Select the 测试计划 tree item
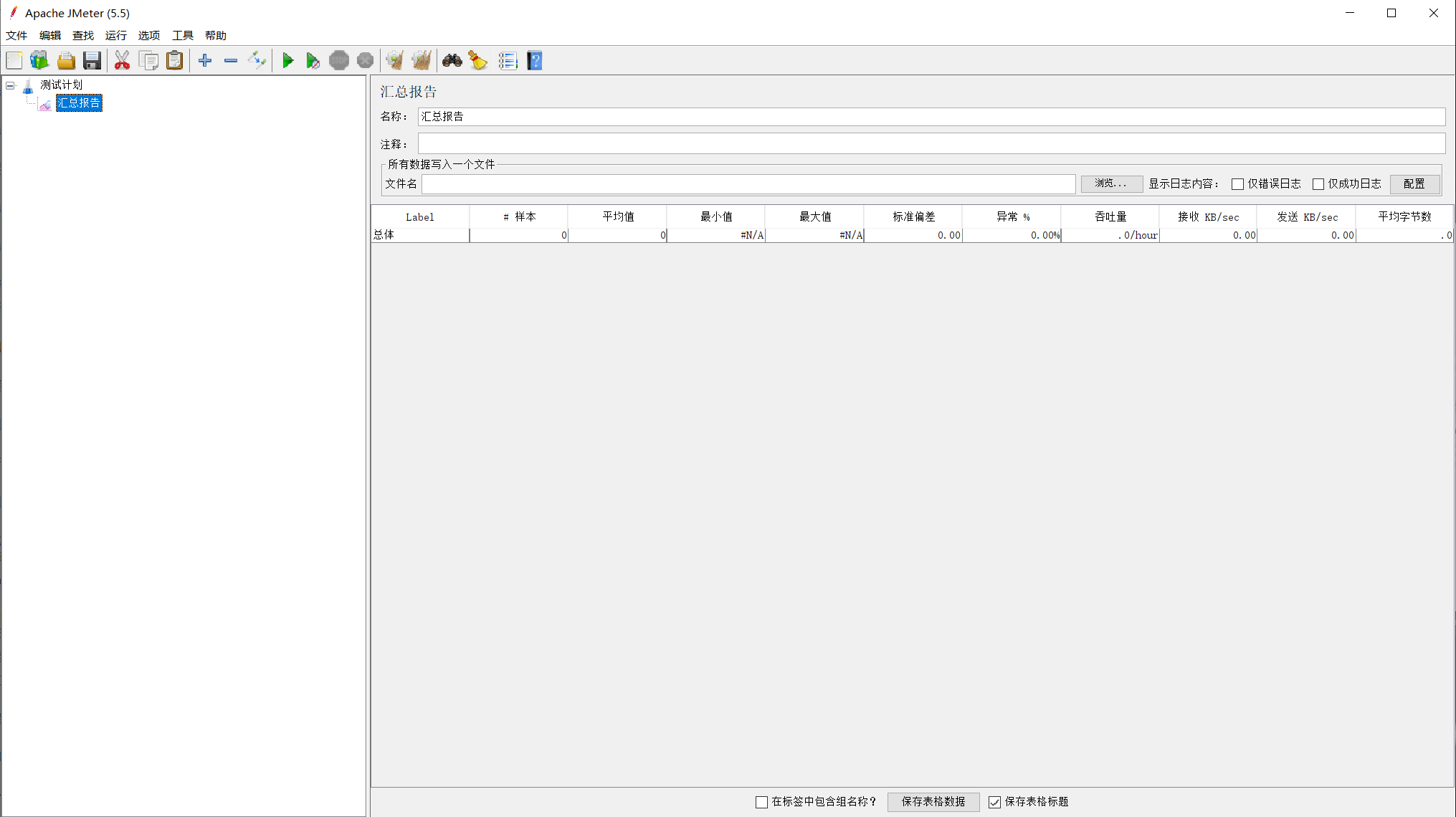The width and height of the screenshot is (1456, 817). point(62,85)
